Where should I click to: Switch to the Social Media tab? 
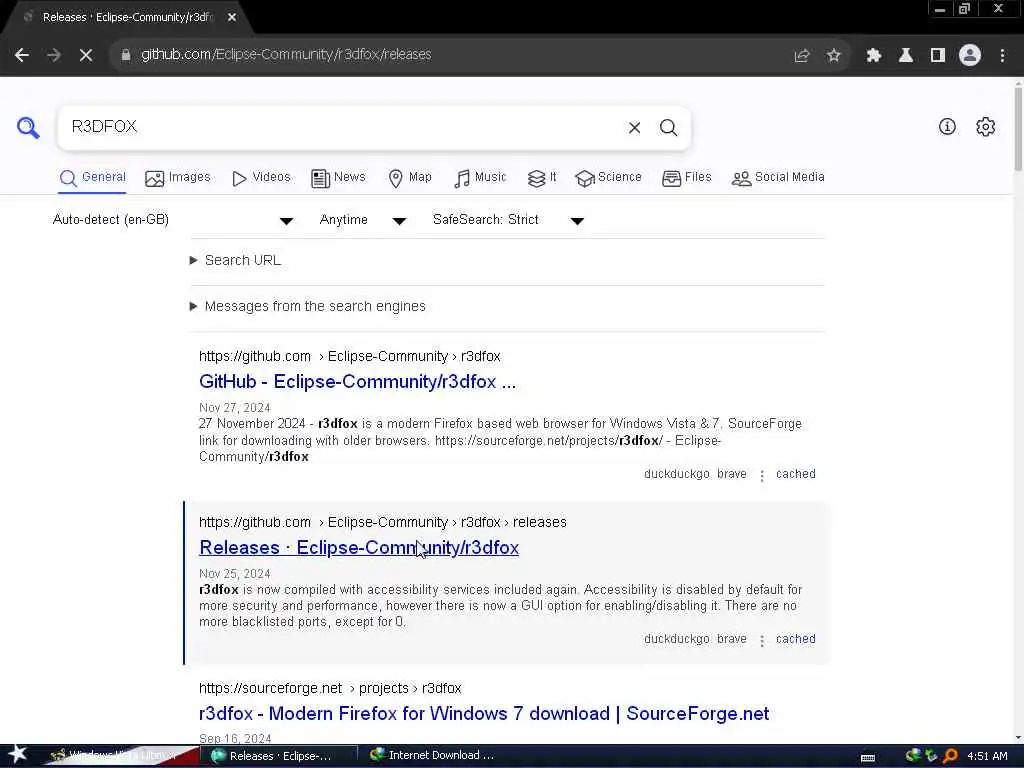(778, 178)
